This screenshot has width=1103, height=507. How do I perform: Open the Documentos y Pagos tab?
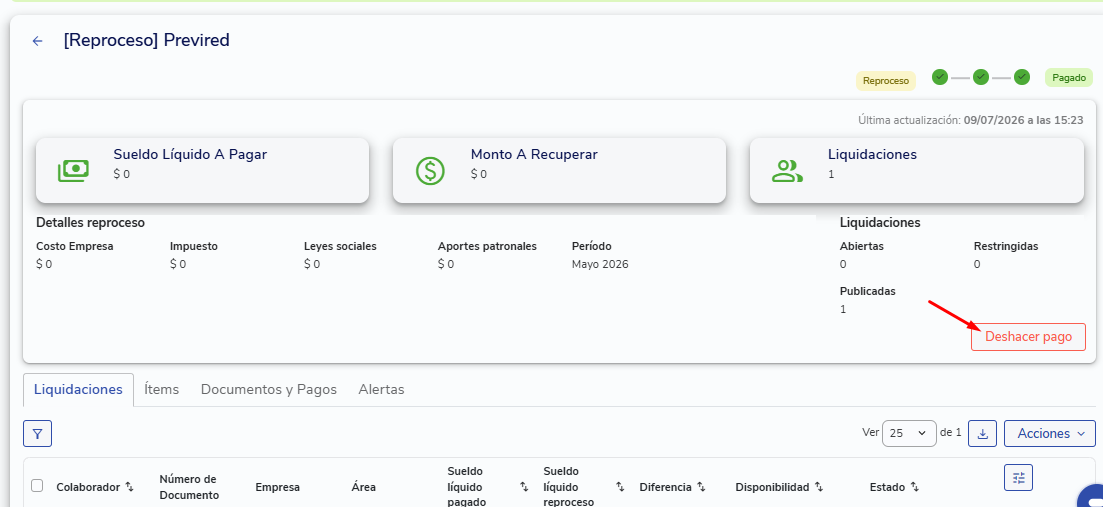click(x=269, y=390)
